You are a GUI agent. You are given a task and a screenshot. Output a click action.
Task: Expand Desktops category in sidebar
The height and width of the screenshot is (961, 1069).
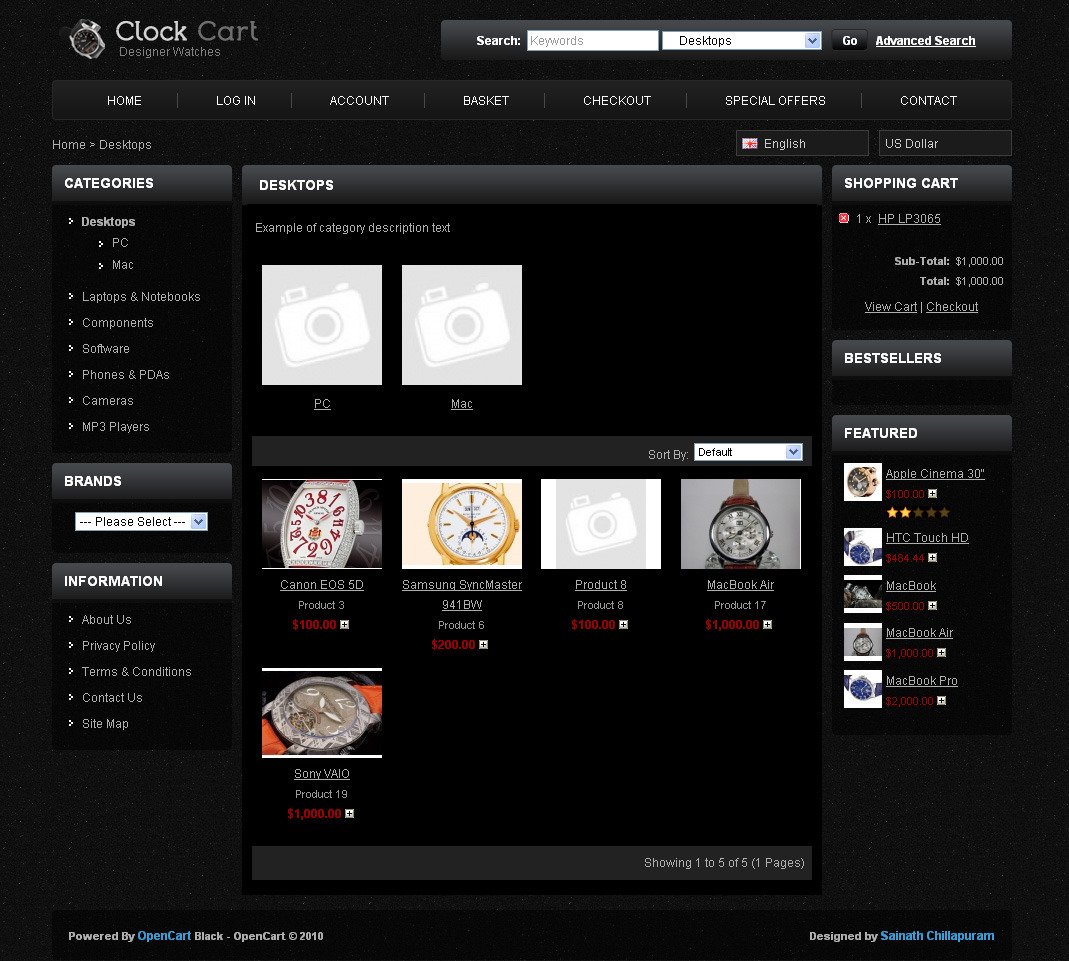coord(108,222)
